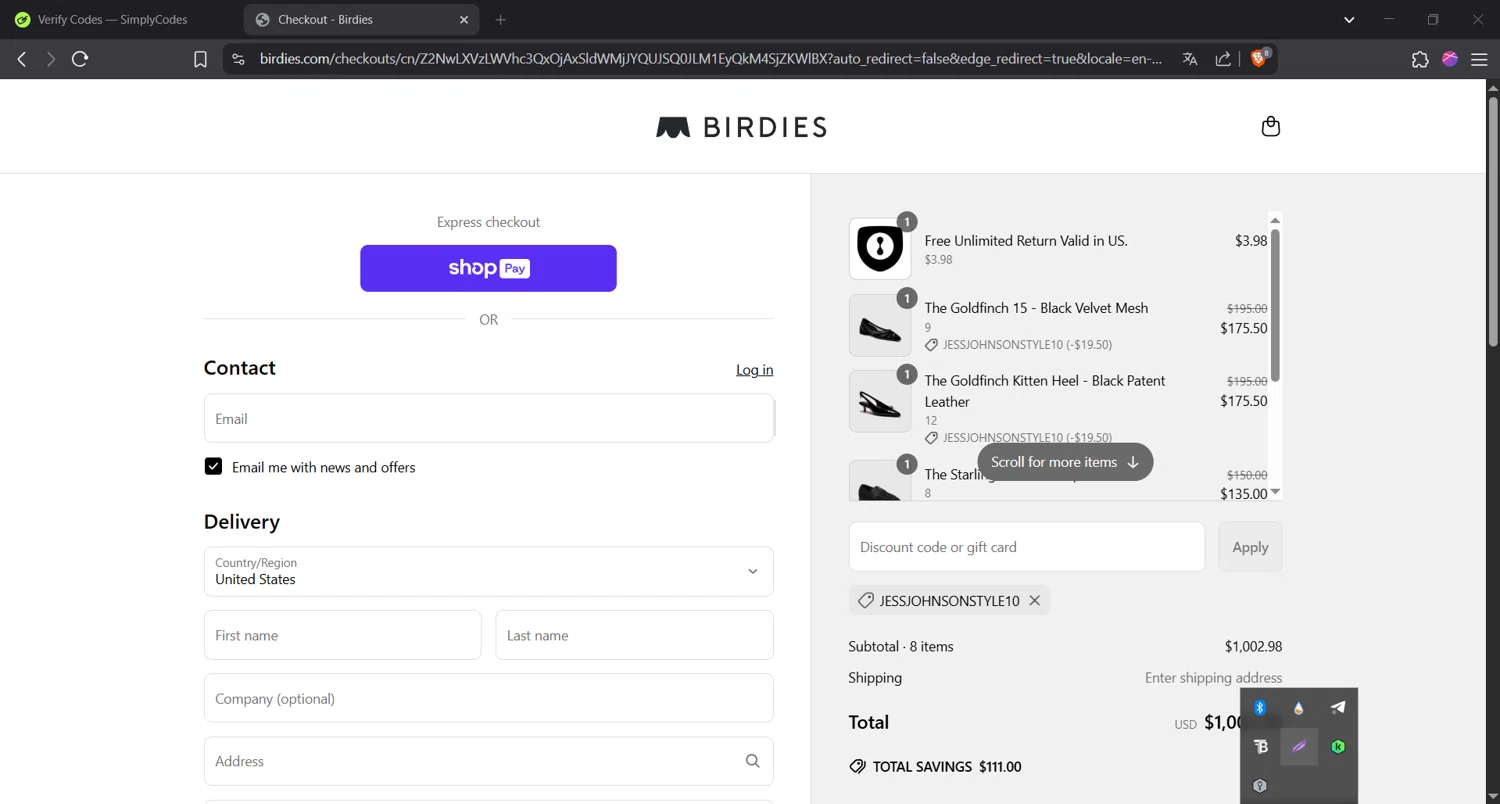The height and width of the screenshot is (804, 1500).
Task: Click order list scroll-up arrow
Action: pos(1275,220)
